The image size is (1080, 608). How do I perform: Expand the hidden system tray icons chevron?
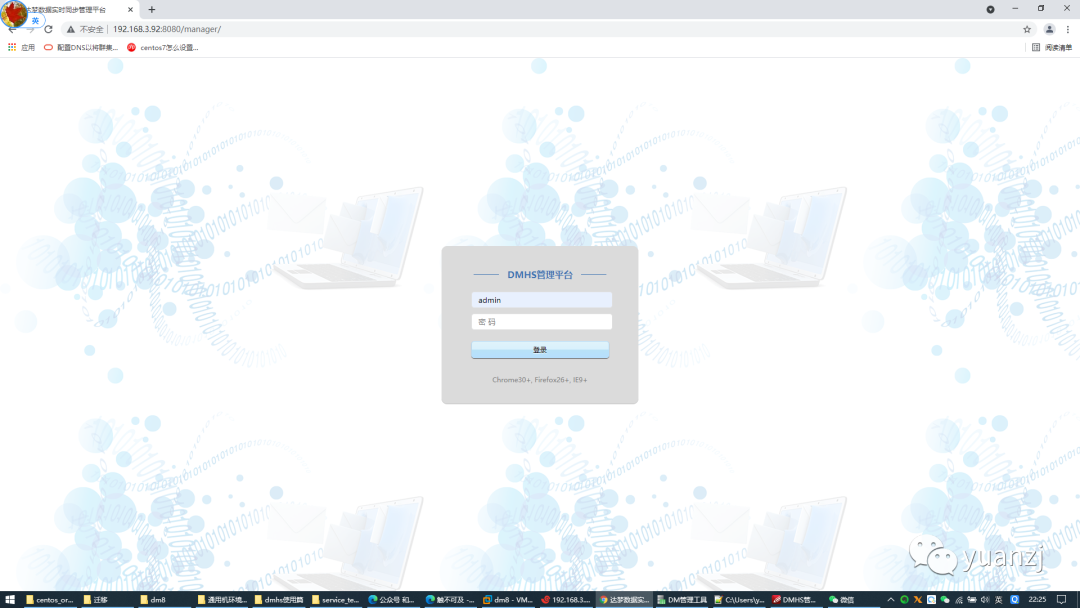click(891, 600)
